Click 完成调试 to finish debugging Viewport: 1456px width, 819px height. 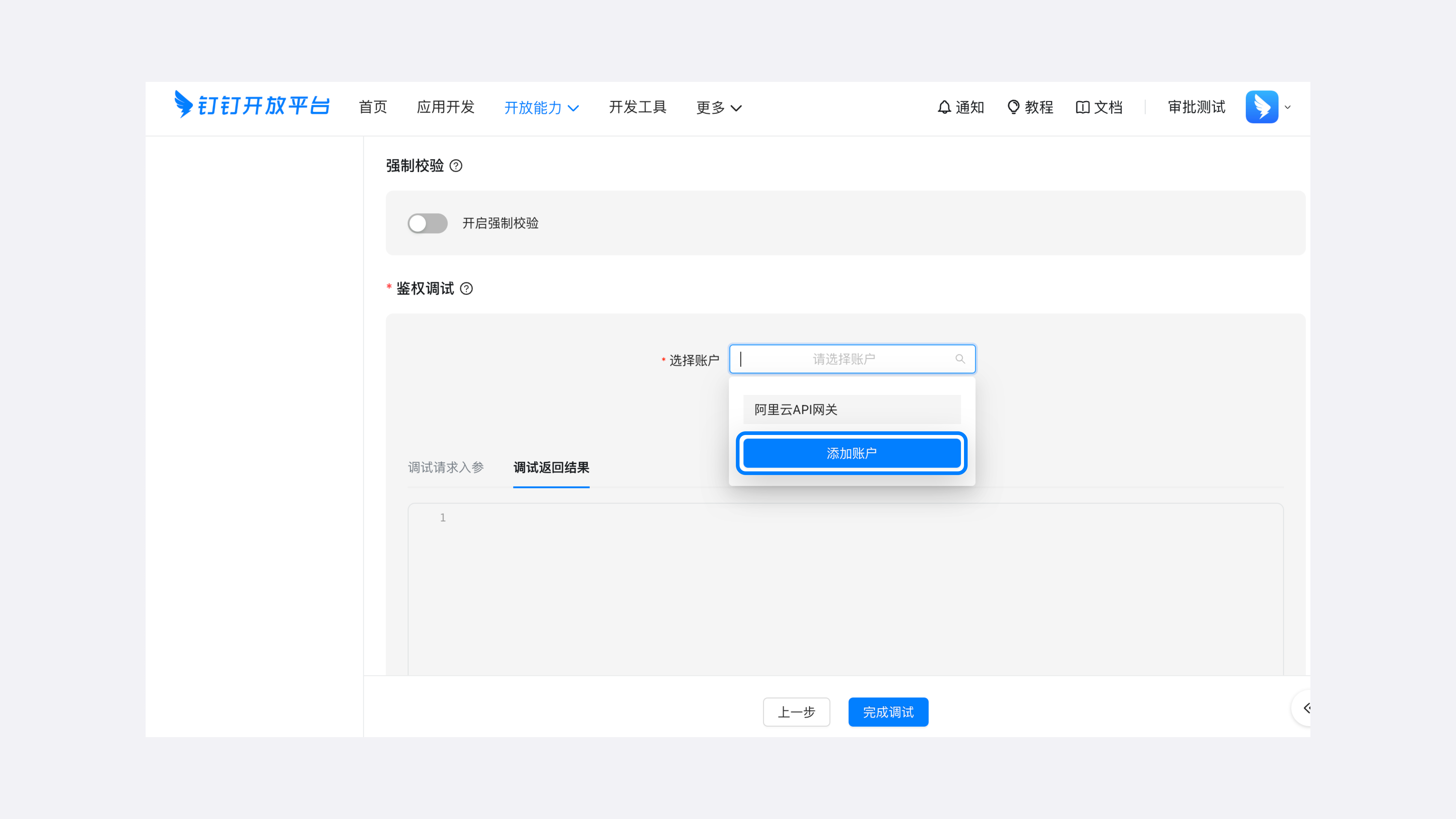(888, 712)
